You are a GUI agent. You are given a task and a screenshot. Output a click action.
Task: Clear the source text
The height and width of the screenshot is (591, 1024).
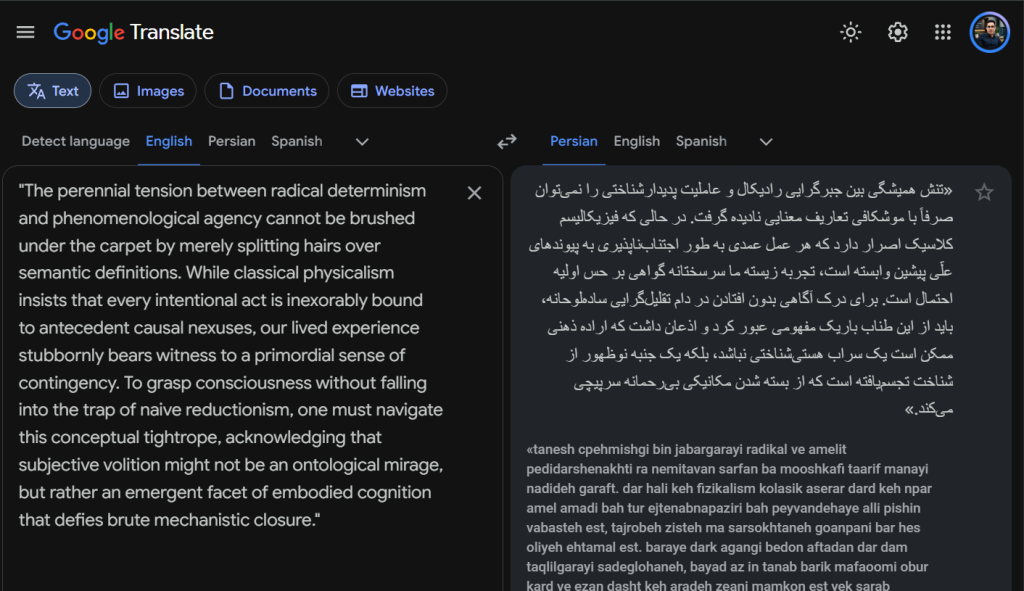(475, 193)
